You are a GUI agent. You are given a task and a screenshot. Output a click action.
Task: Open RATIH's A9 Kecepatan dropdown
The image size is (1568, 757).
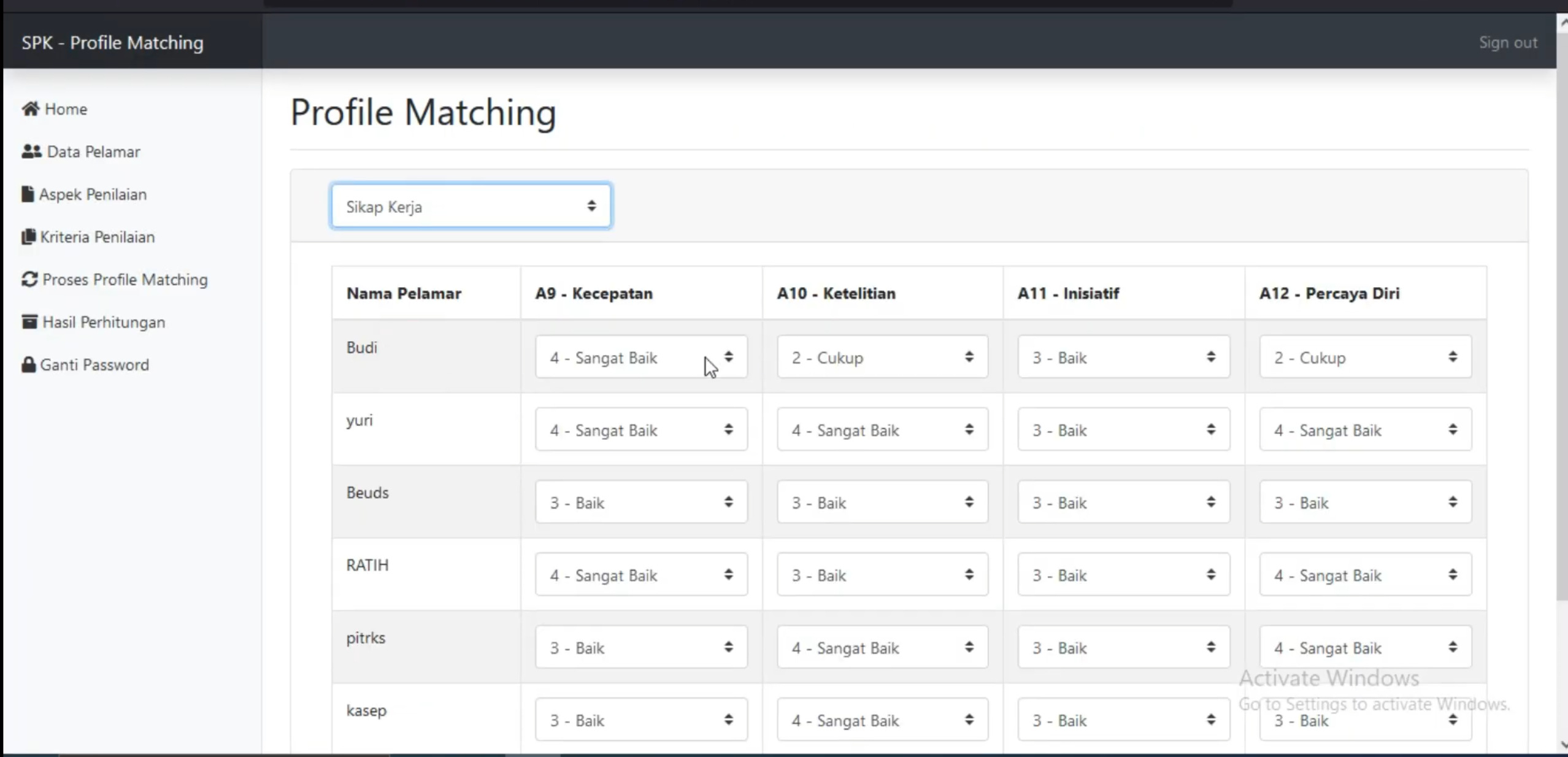pos(641,574)
